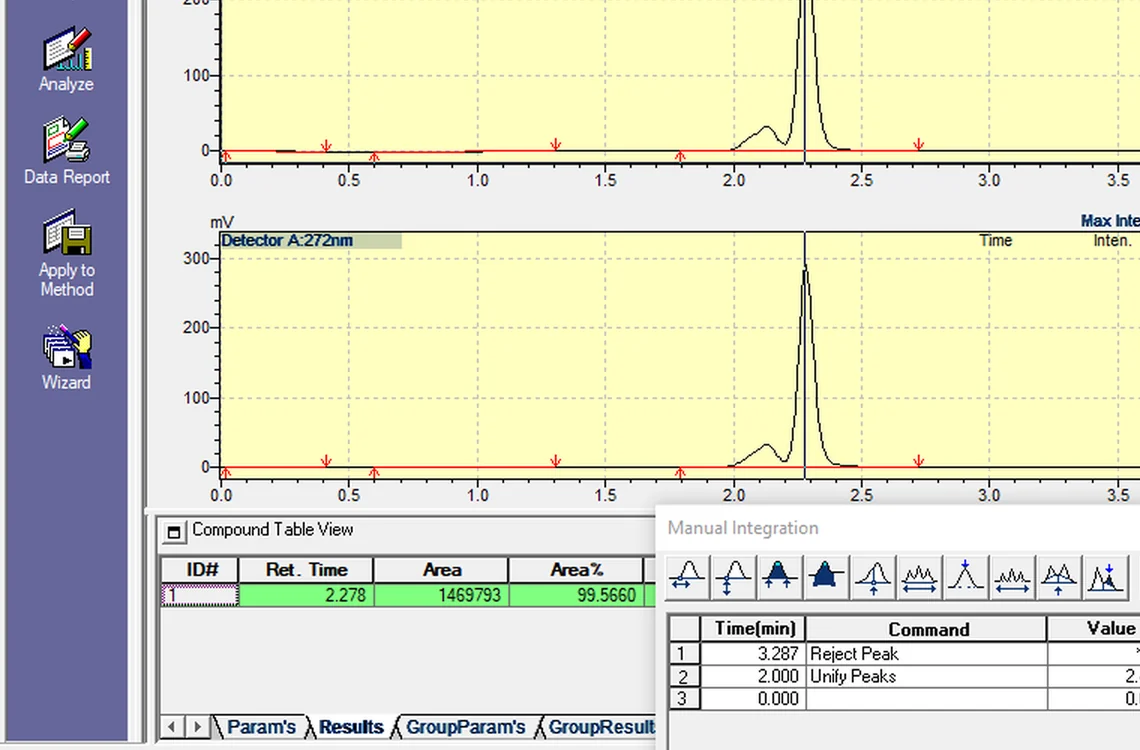Screen dimensions: 1140x750
Task: Select the Unify Peaks command cell
Action: tap(926, 676)
